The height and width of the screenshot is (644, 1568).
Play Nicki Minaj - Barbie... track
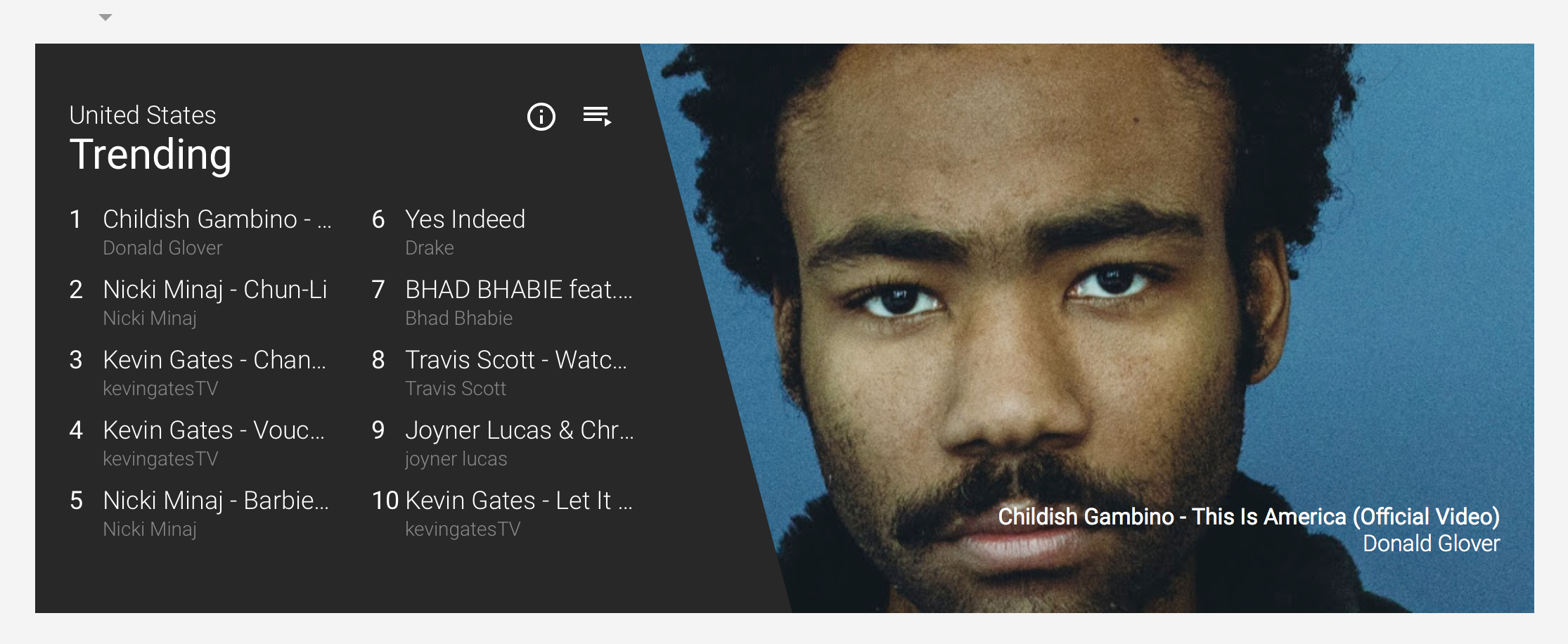coord(216,501)
